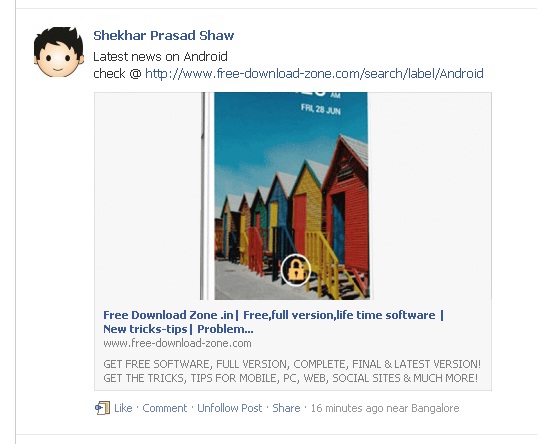Click the blank area left of the phone image
The width and height of the screenshot is (542, 444).
tap(147, 196)
